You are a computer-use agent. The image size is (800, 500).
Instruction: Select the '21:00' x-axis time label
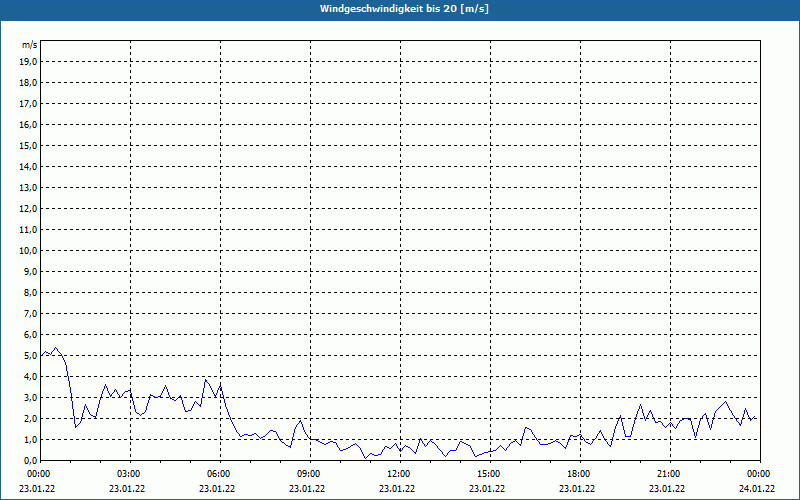[670, 474]
